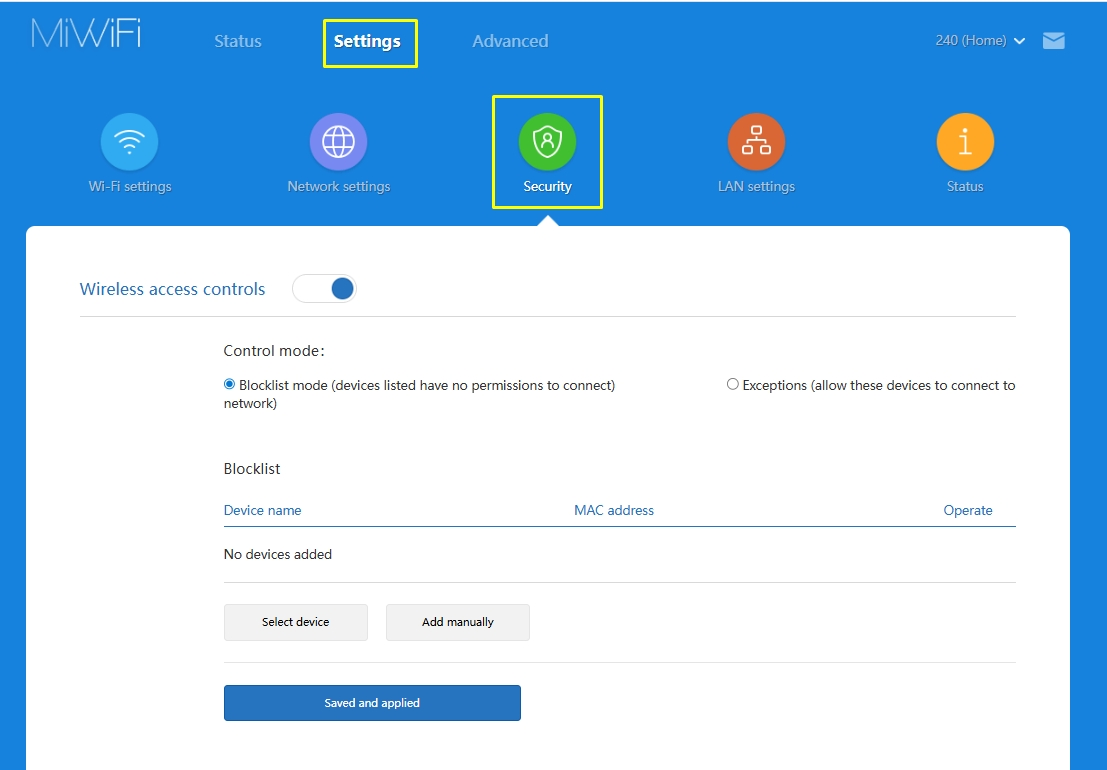
Task: Click the orange Status info icon
Action: tap(965, 142)
